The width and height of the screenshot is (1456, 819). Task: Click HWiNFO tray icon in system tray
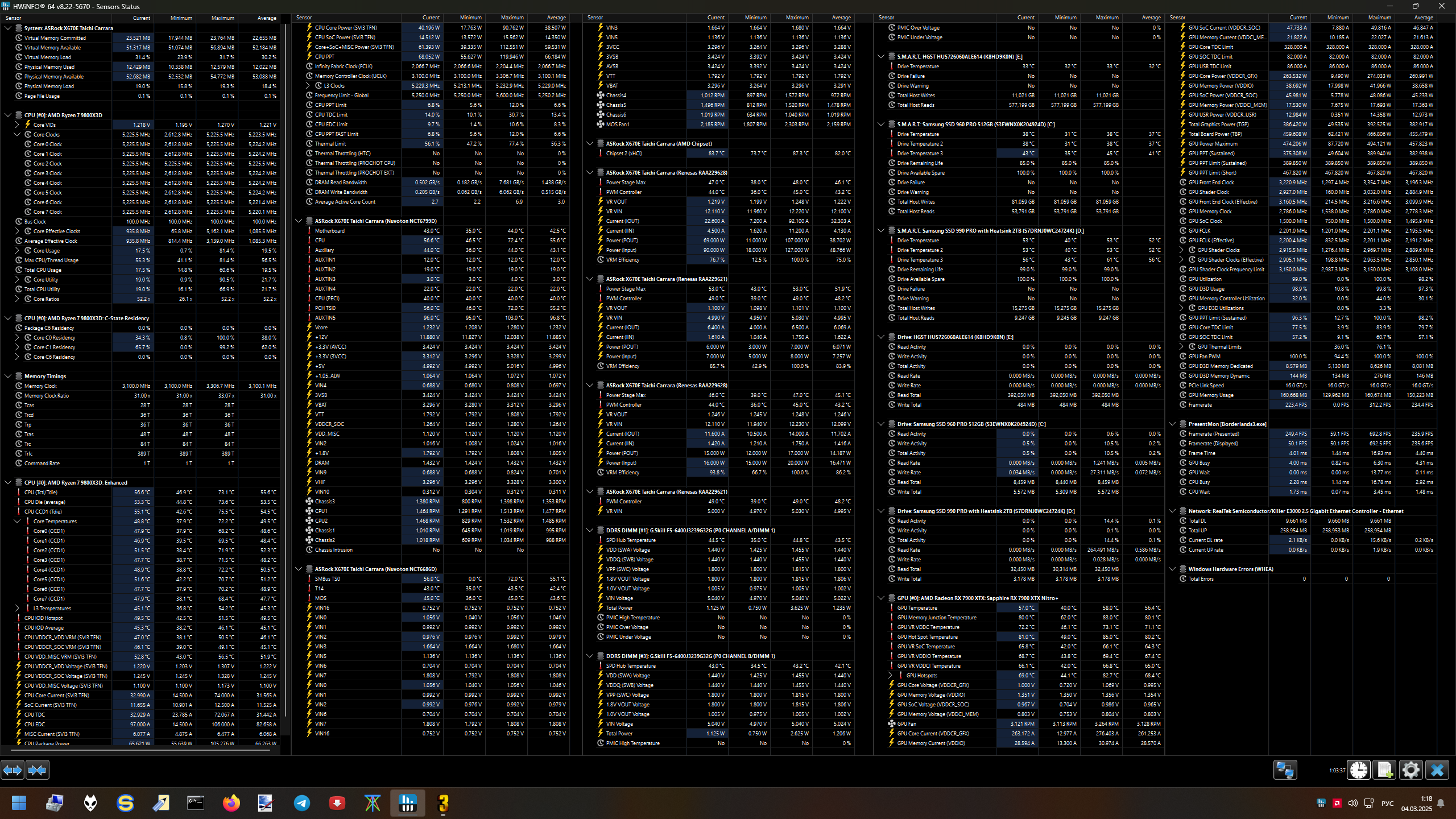(x=1321, y=803)
